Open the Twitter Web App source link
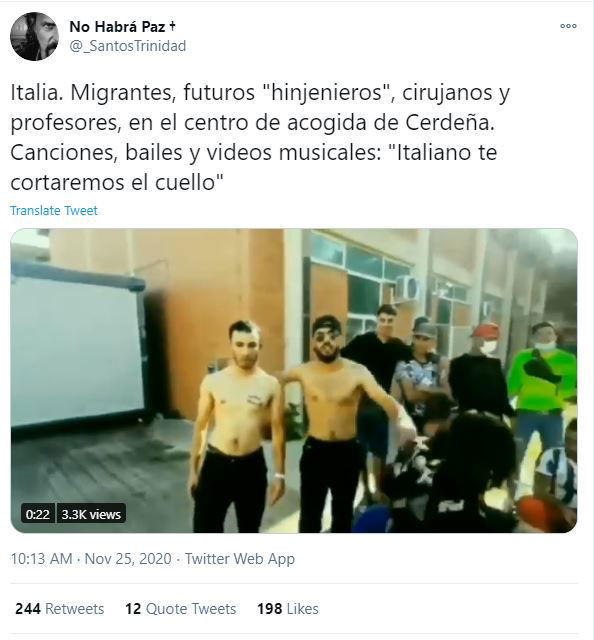Screen dimensions: 594x640 tap(240, 559)
